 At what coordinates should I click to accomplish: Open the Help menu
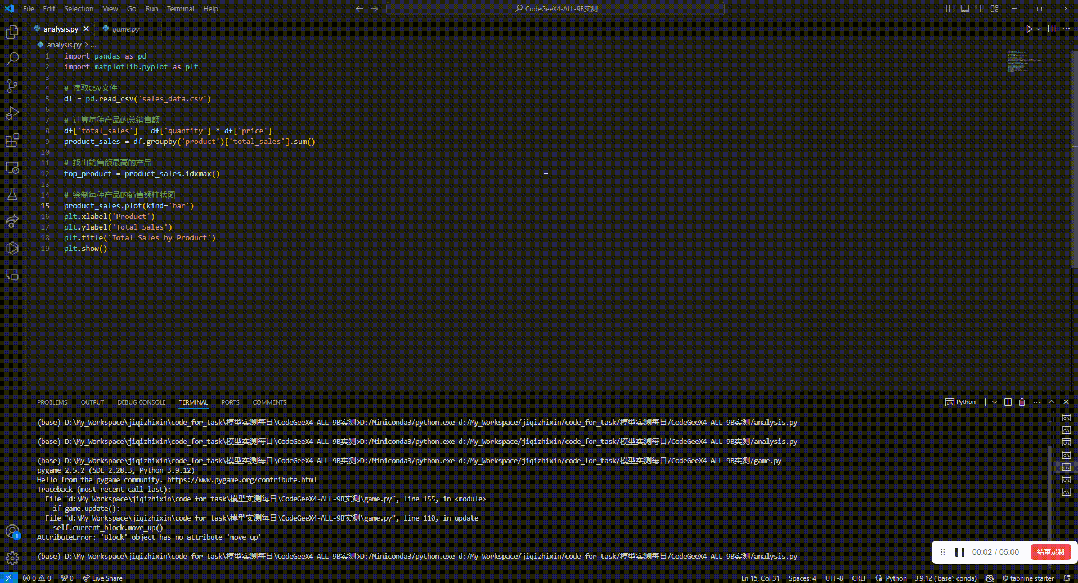211,8
